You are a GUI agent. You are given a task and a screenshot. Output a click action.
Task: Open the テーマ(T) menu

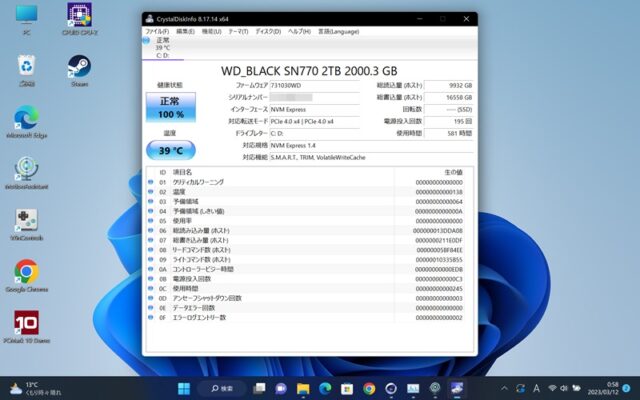(238, 31)
